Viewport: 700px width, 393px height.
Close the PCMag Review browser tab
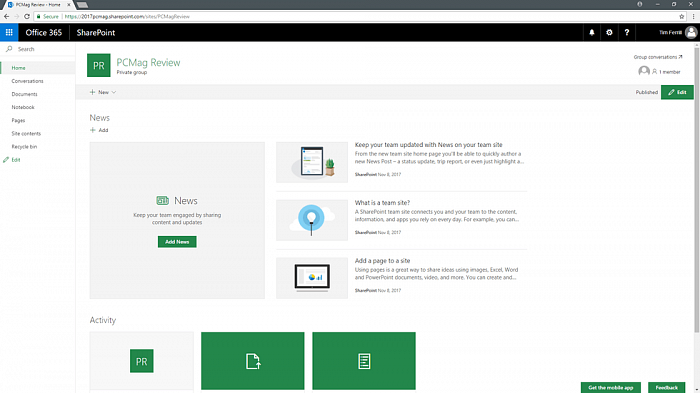69,4
